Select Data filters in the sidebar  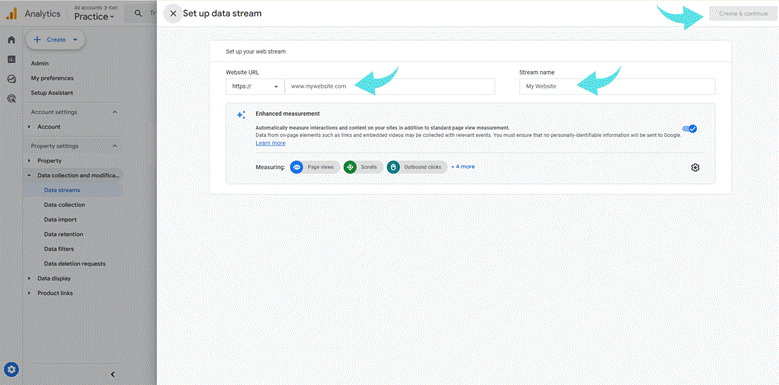[59, 249]
